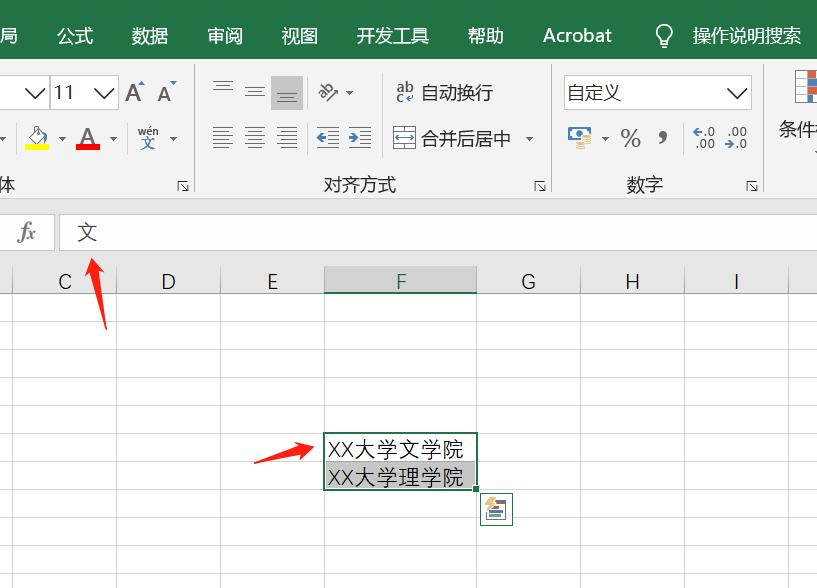
Task: Open 对齐方式 dialog launcher
Action: [x=540, y=186]
